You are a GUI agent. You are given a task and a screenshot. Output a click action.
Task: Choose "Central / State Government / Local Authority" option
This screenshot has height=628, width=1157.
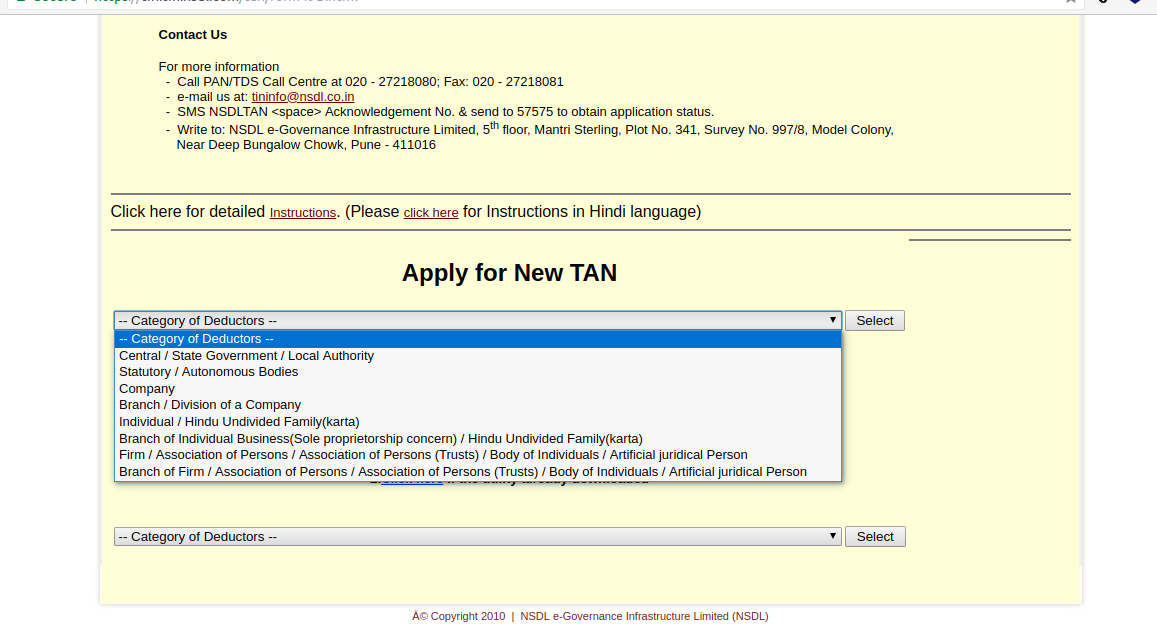coord(246,355)
